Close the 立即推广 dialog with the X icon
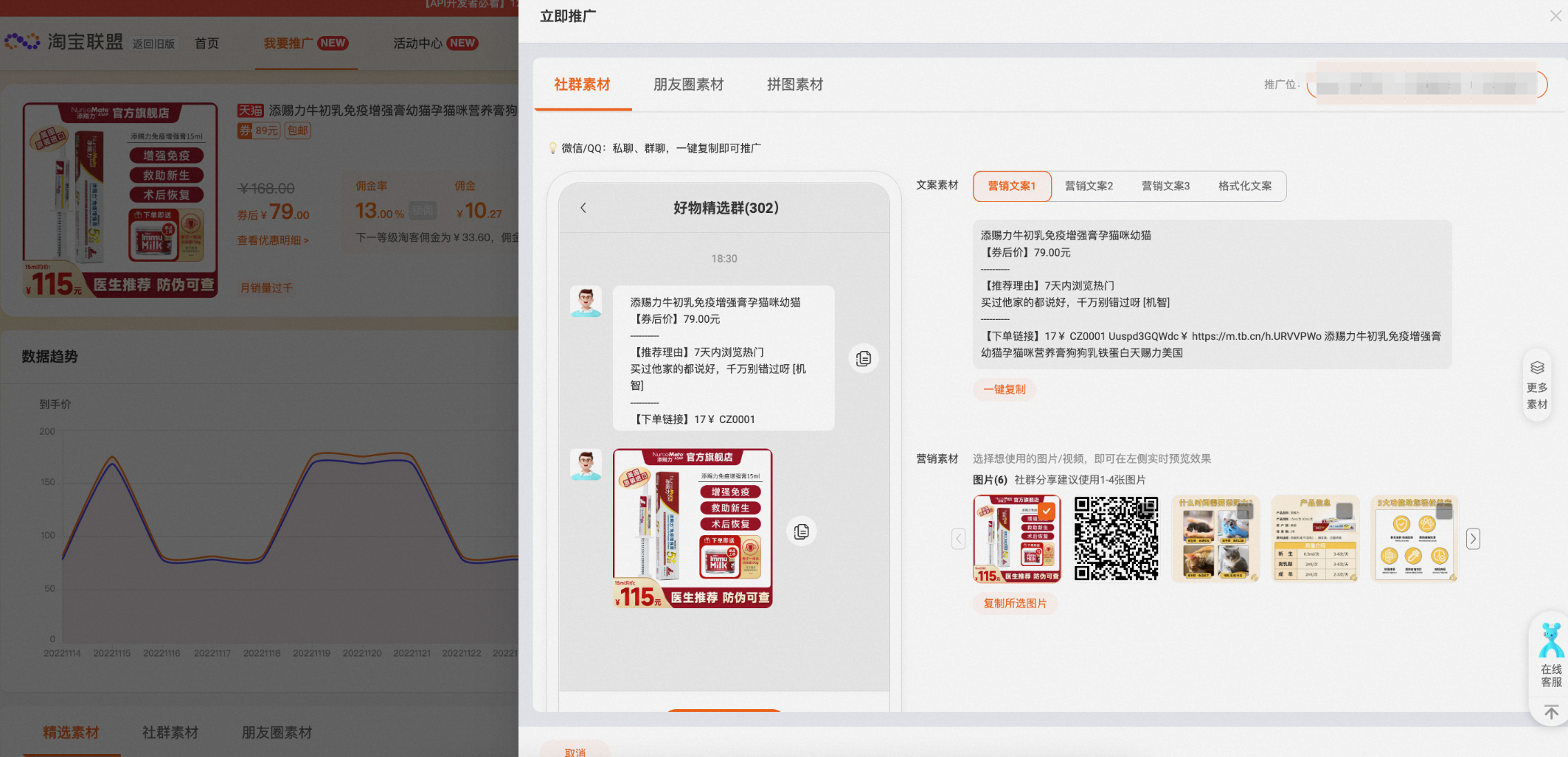This screenshot has height=757, width=1568. 1555,16
